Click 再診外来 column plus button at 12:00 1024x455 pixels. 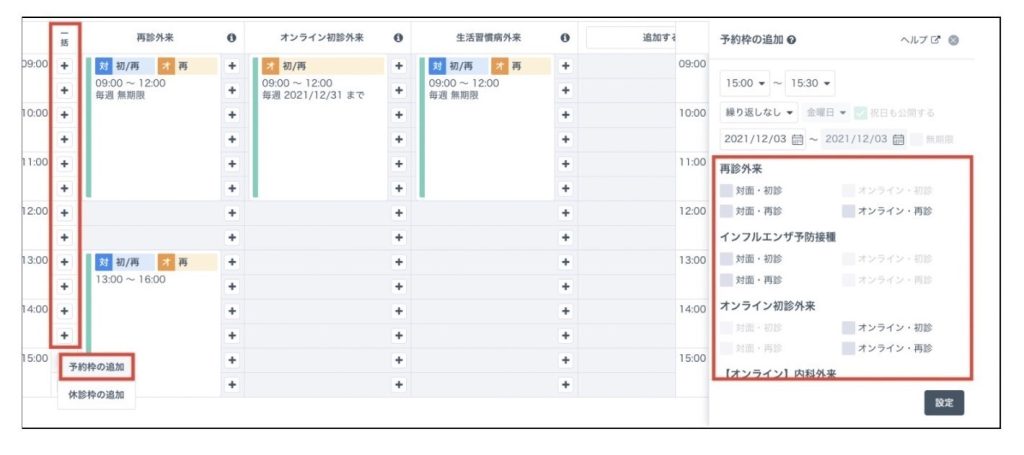231,212
